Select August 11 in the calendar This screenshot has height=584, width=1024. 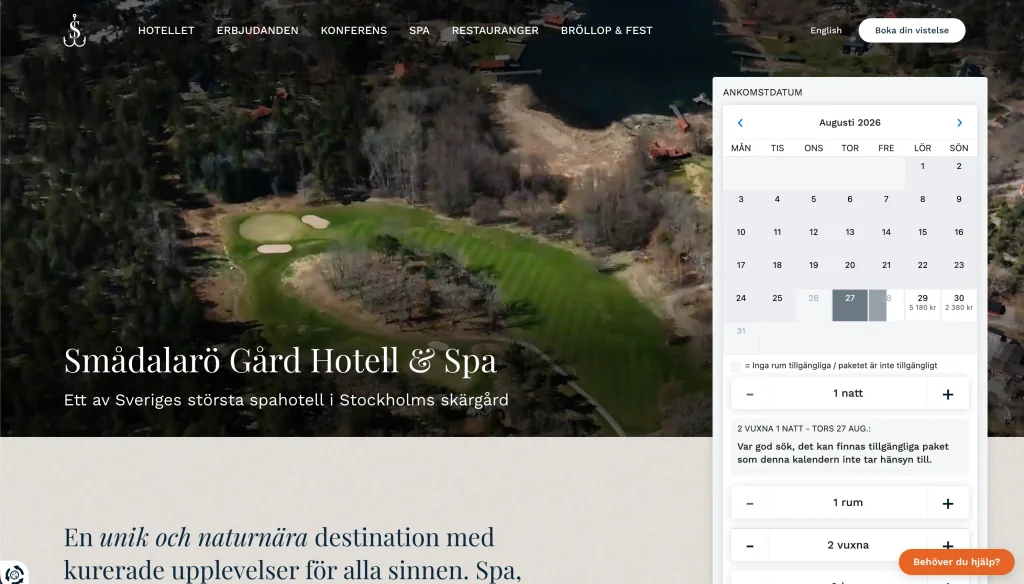[x=777, y=239]
